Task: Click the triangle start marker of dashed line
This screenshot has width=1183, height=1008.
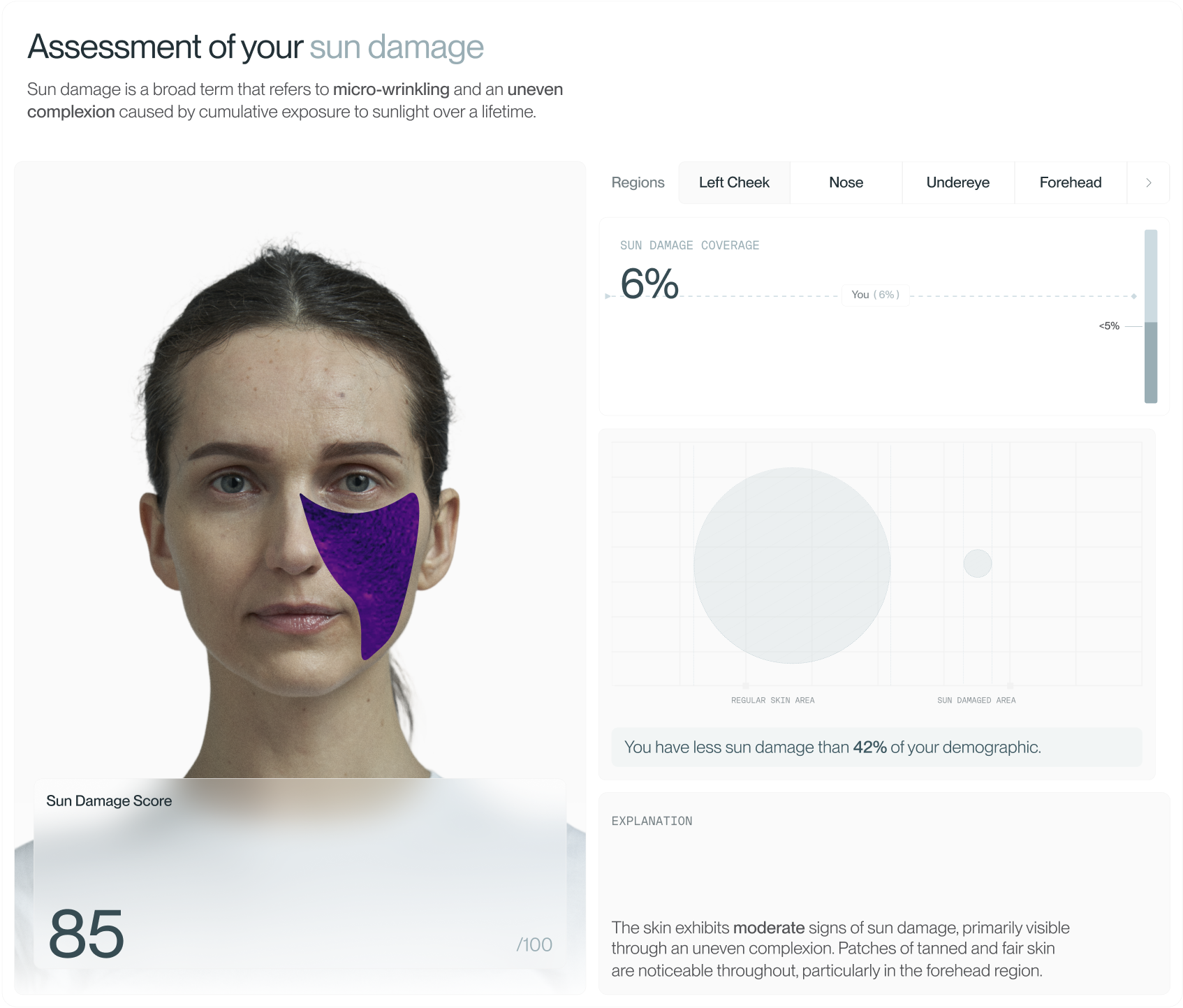Action: [x=608, y=296]
